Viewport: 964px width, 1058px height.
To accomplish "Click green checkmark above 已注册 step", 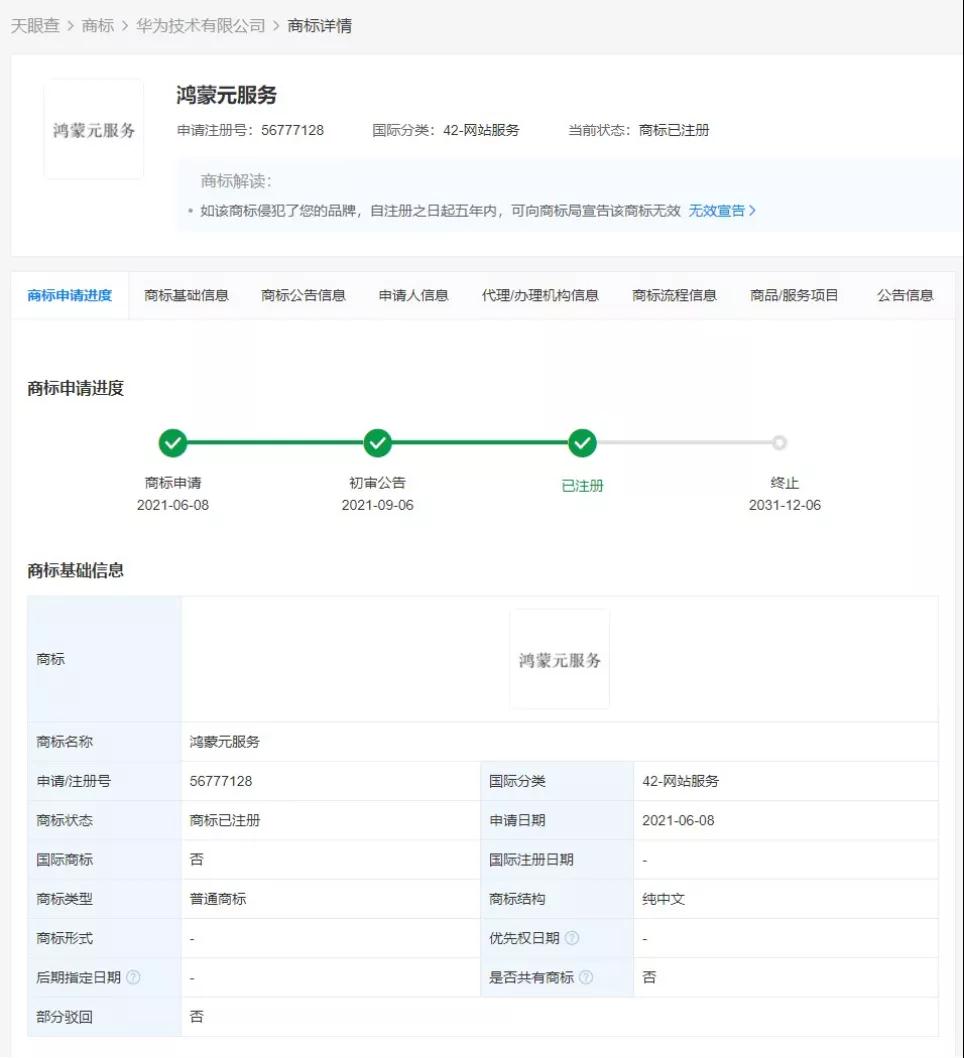I will click(582, 443).
